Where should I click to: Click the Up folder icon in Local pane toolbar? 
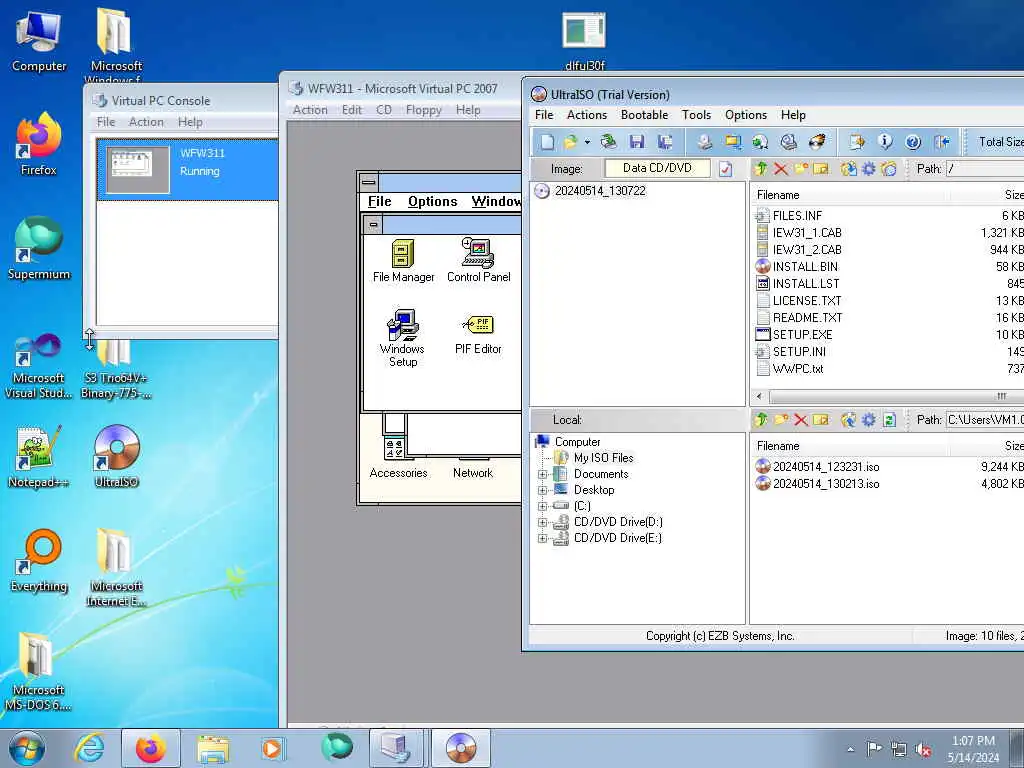click(x=760, y=420)
